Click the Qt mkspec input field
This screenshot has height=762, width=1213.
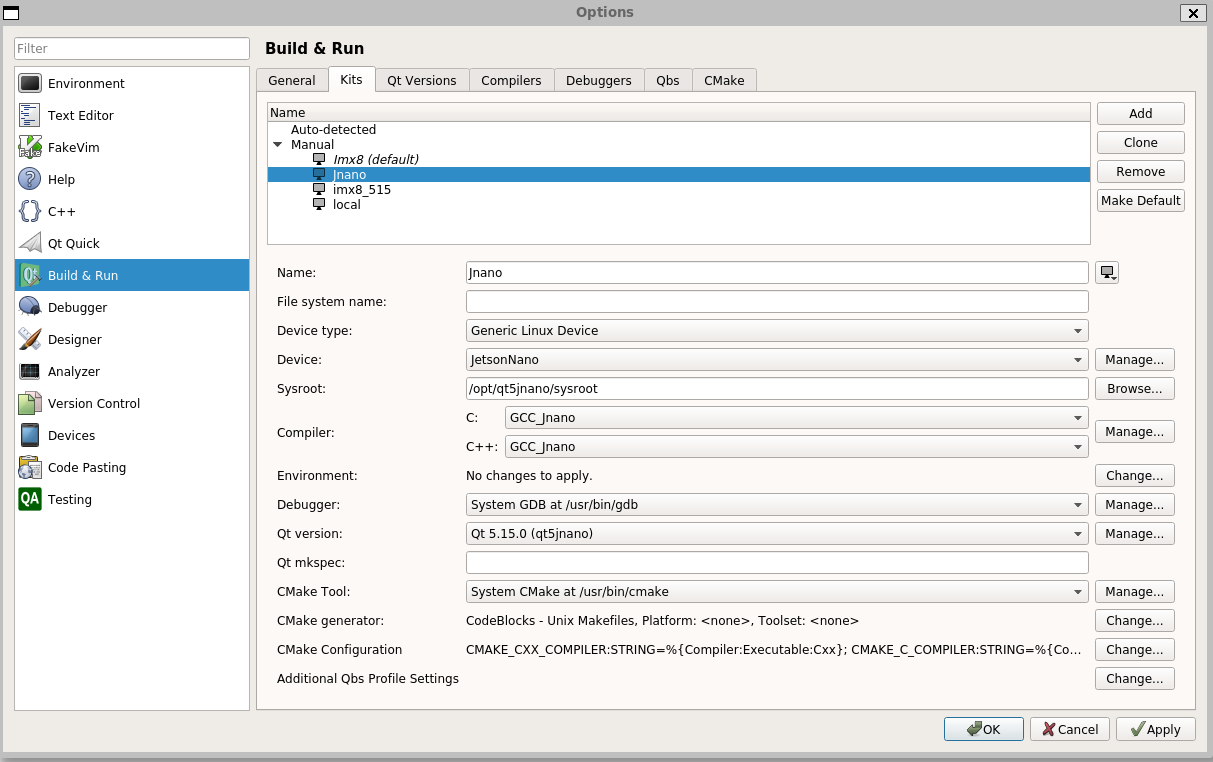coord(777,563)
